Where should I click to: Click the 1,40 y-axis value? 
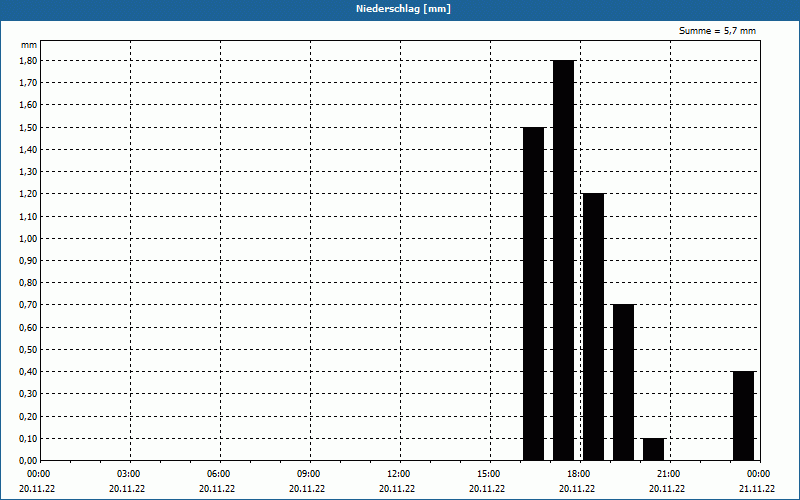click(29, 149)
